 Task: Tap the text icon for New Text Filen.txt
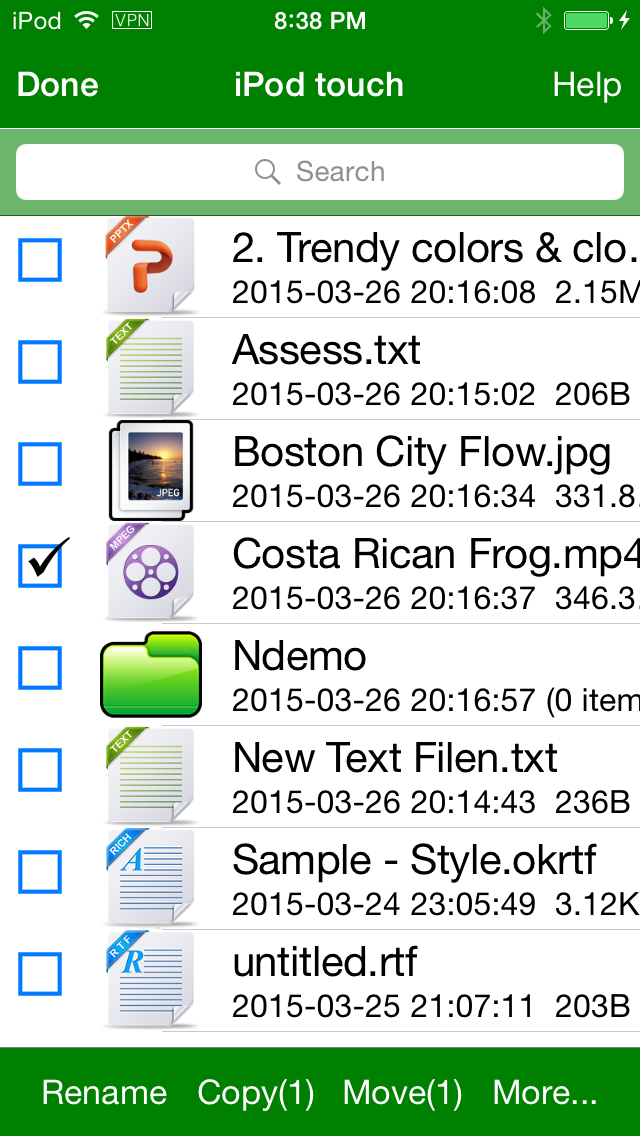150,777
